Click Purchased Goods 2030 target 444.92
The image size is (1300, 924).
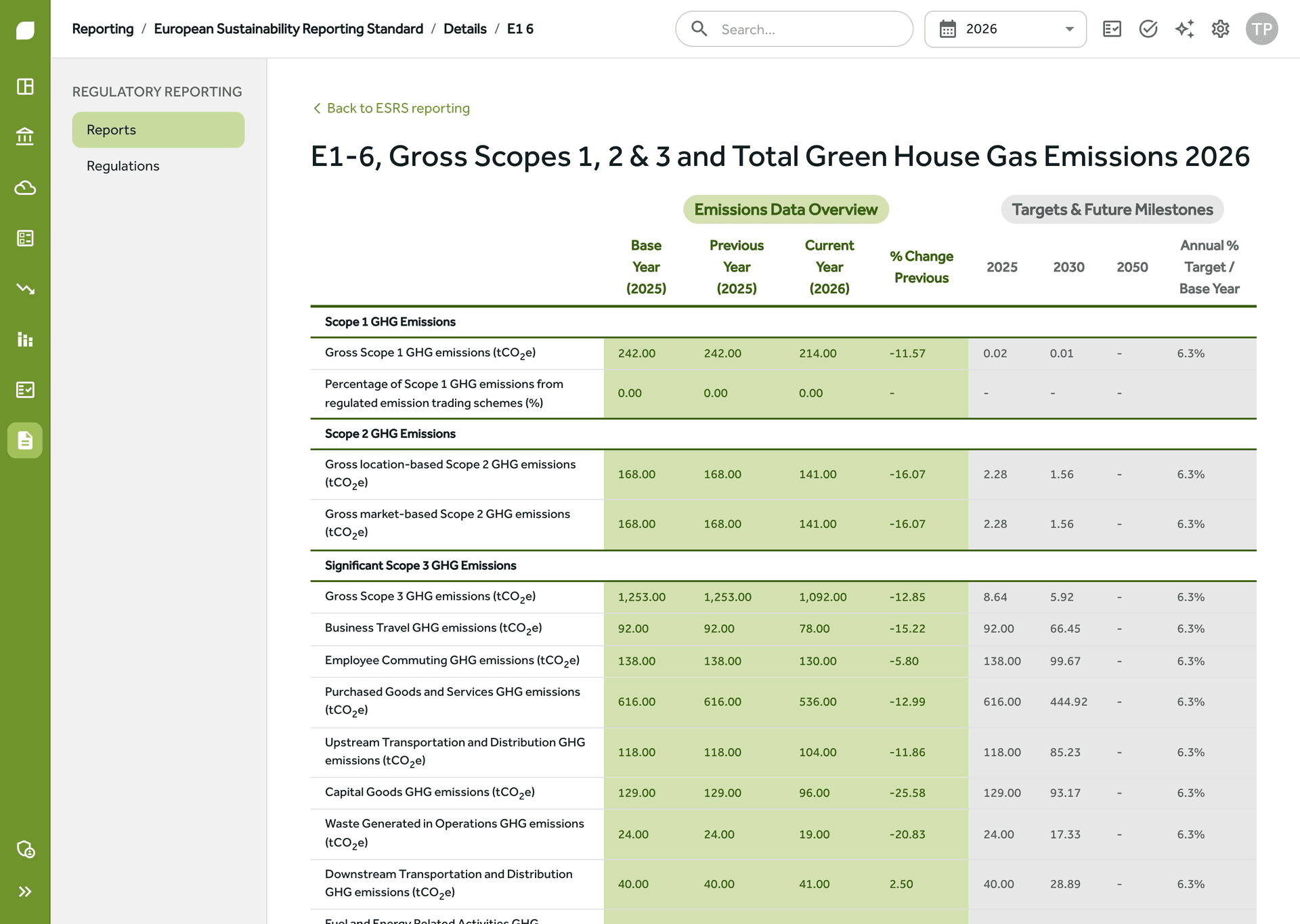[x=1068, y=702]
